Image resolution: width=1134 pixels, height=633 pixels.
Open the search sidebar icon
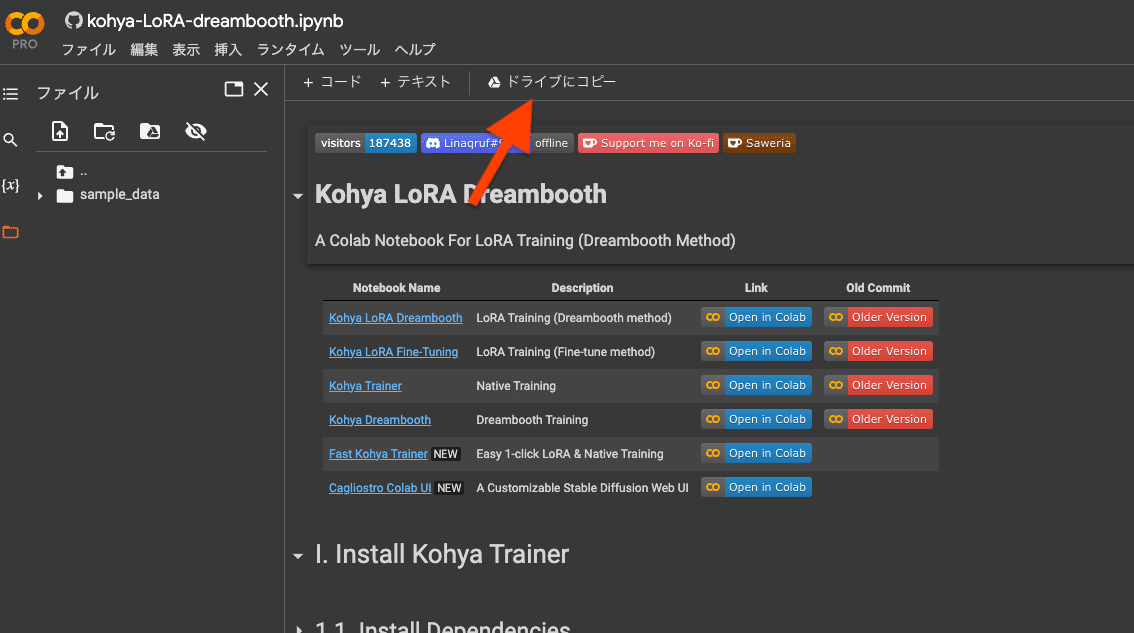(11, 140)
